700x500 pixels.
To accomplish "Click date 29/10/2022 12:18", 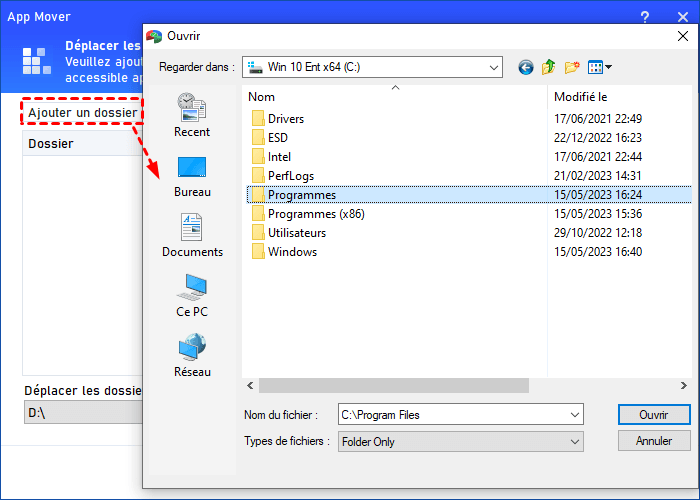I will (x=598, y=233).
